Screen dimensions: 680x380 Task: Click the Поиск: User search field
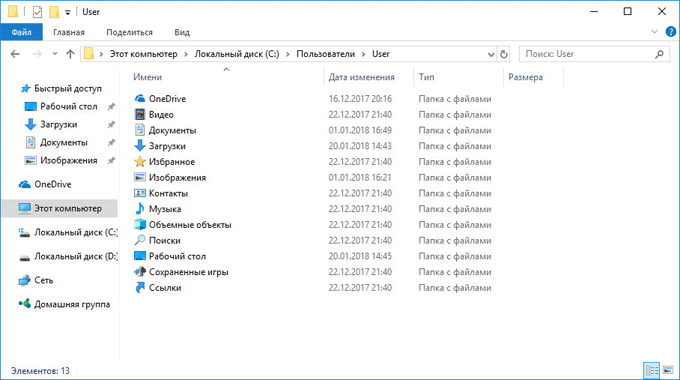coord(594,54)
